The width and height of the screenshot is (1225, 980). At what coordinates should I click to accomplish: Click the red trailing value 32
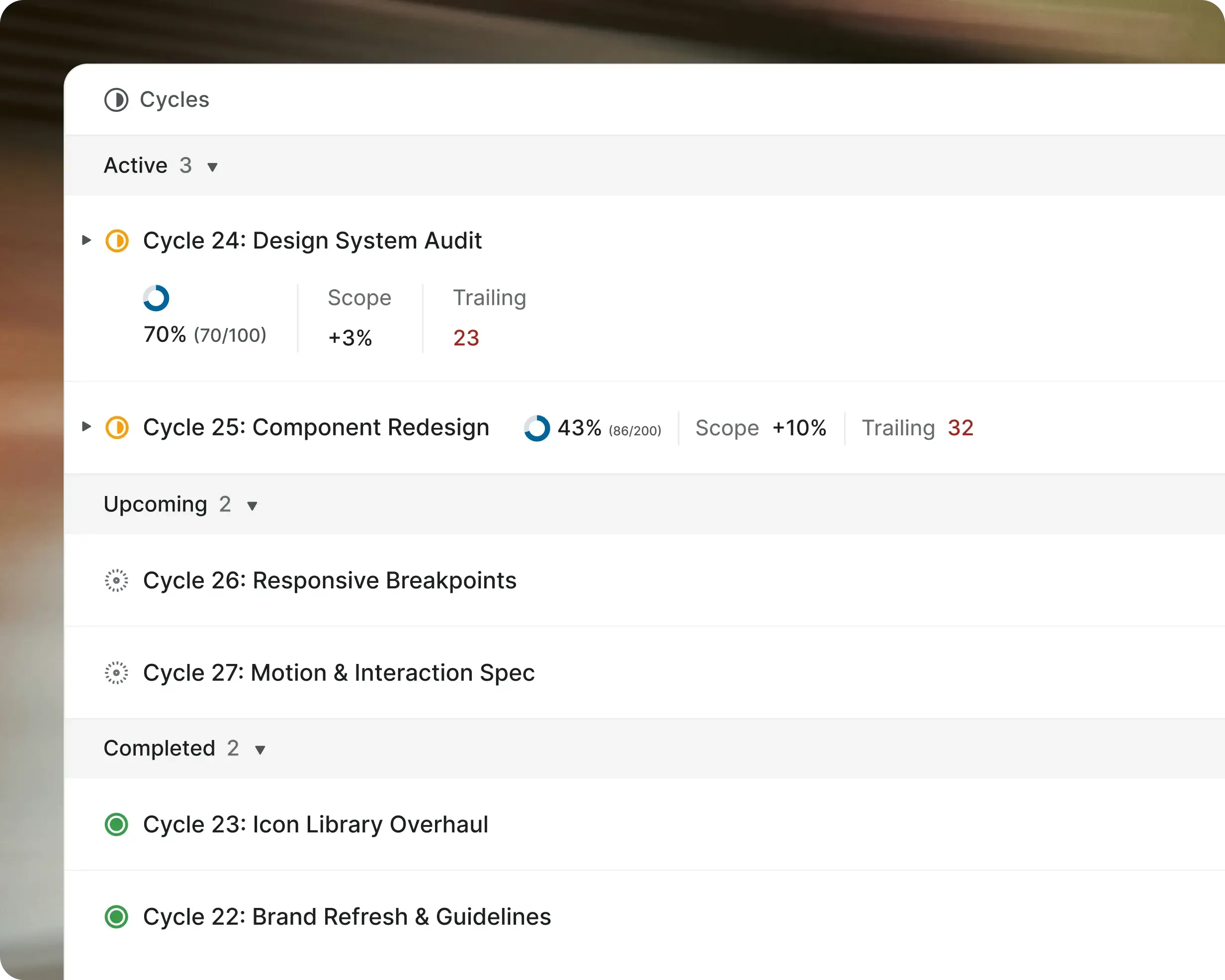[961, 428]
